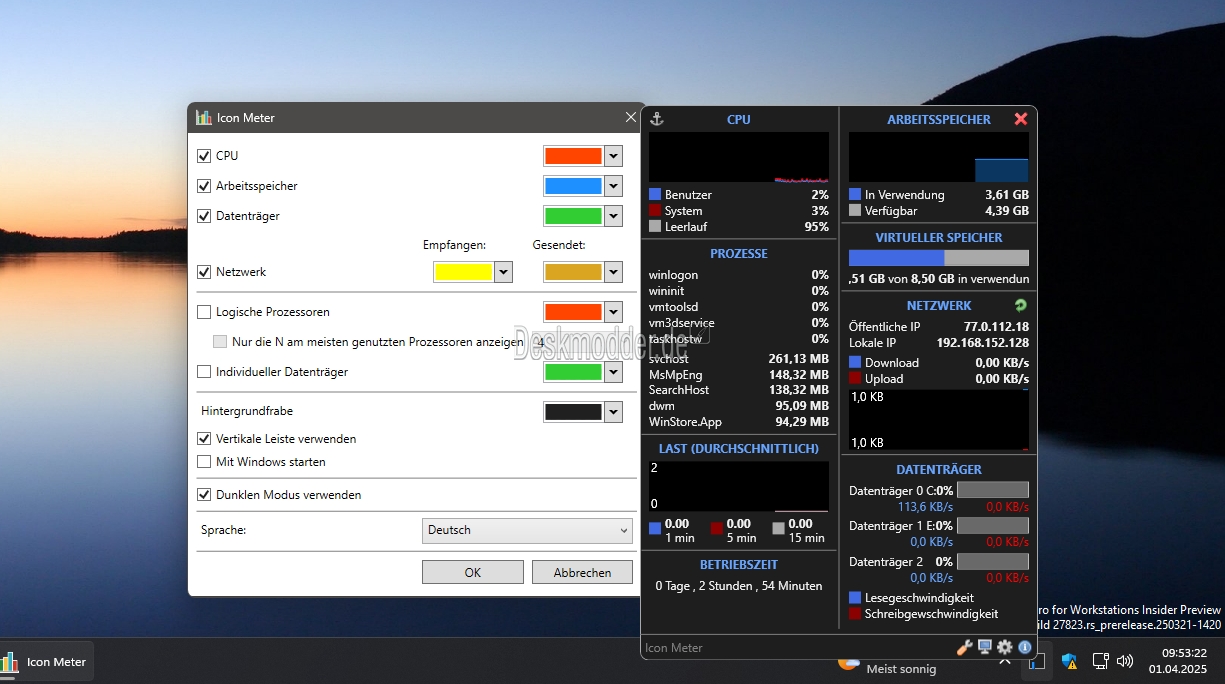The width and height of the screenshot is (1225, 684).
Task: Refresh network info with green arrow icon
Action: tap(1020, 306)
